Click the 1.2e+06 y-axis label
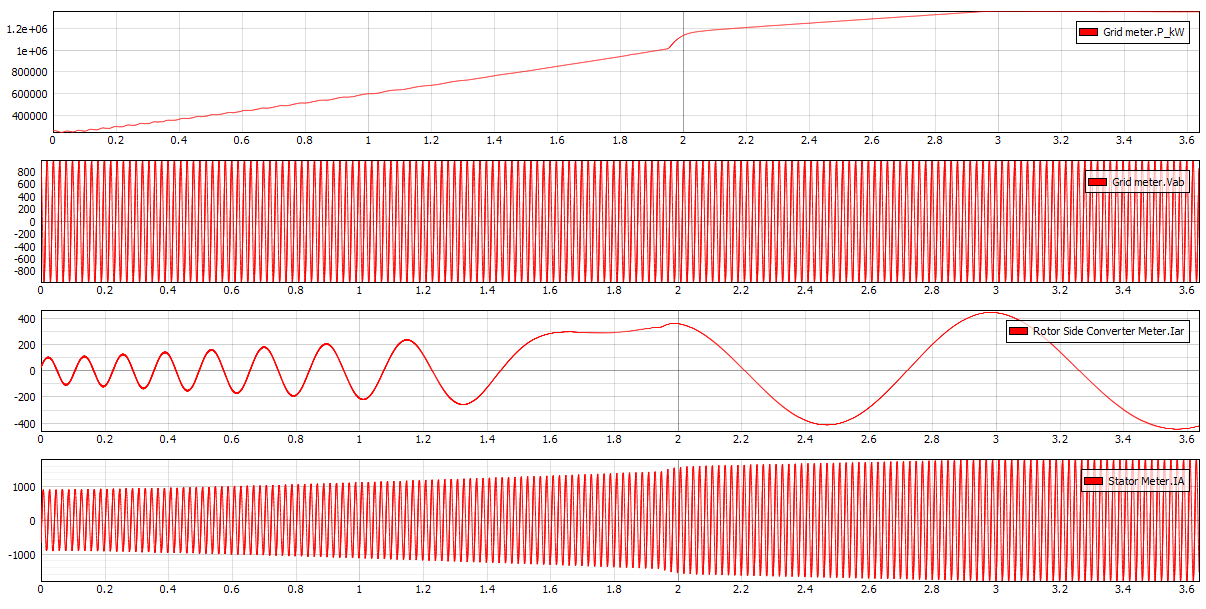1206x609 pixels. 26,29
